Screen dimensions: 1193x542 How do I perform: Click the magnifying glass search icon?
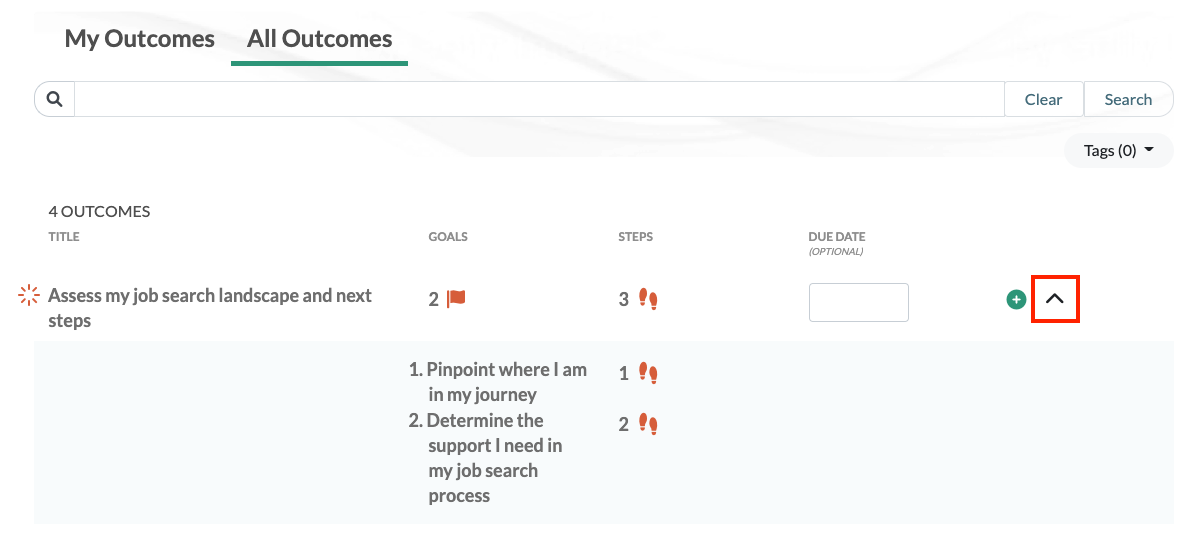[55, 99]
